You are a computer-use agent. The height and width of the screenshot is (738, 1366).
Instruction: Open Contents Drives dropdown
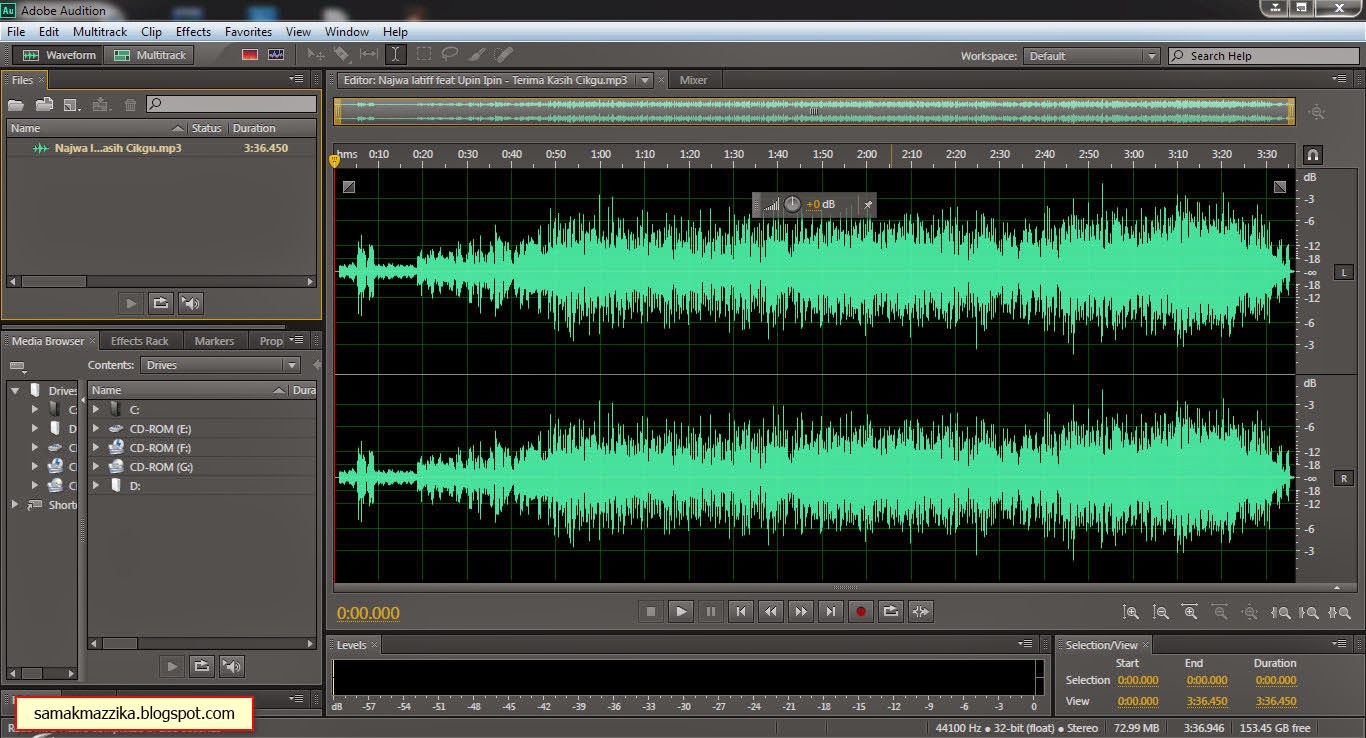pos(220,365)
